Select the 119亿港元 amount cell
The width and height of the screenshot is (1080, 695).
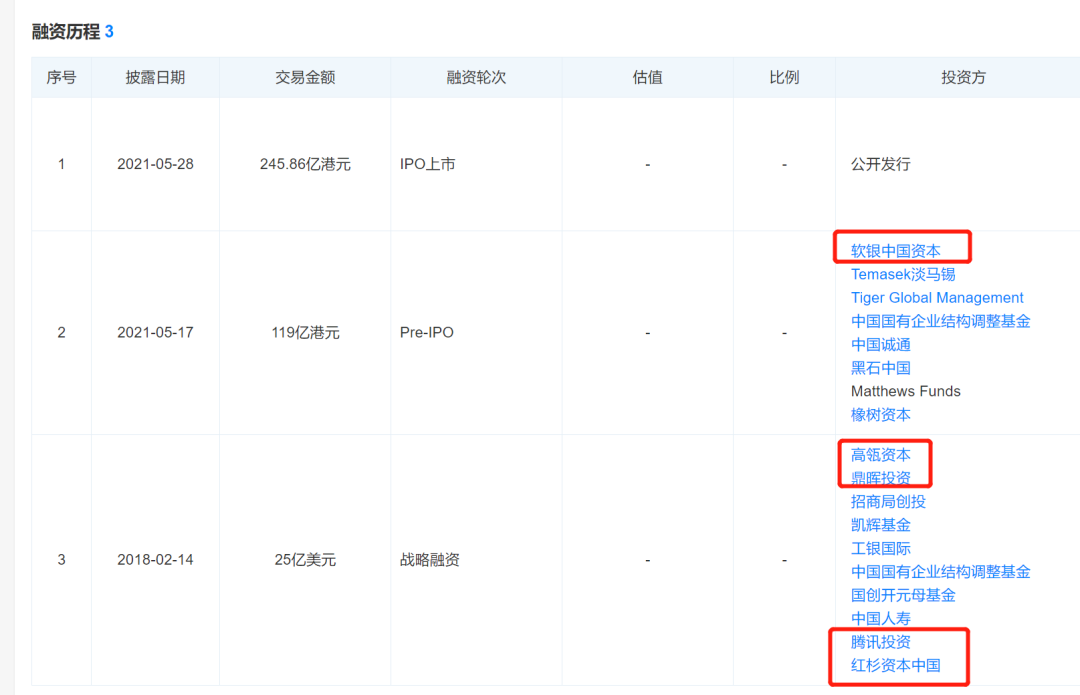tap(305, 332)
